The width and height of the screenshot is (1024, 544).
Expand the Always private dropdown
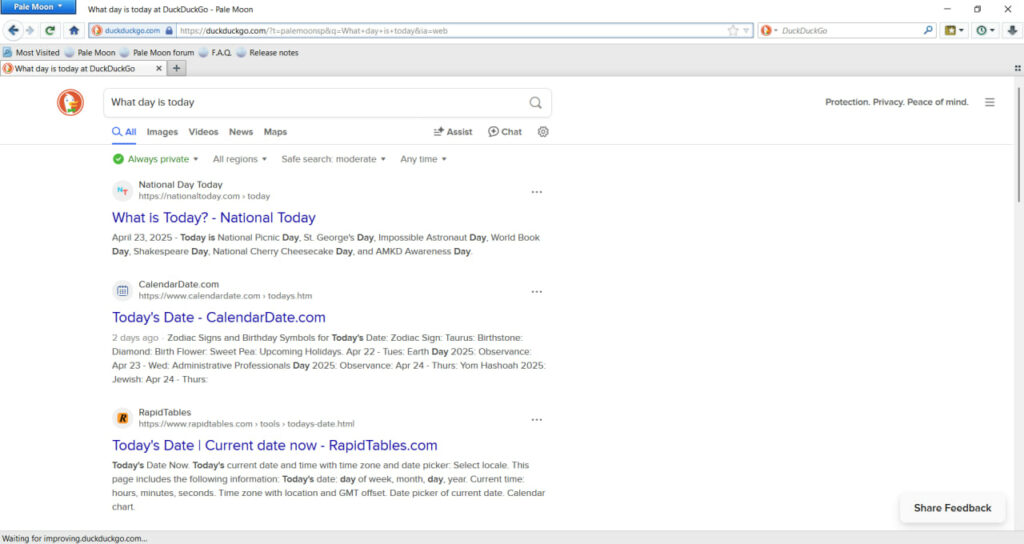pos(155,159)
